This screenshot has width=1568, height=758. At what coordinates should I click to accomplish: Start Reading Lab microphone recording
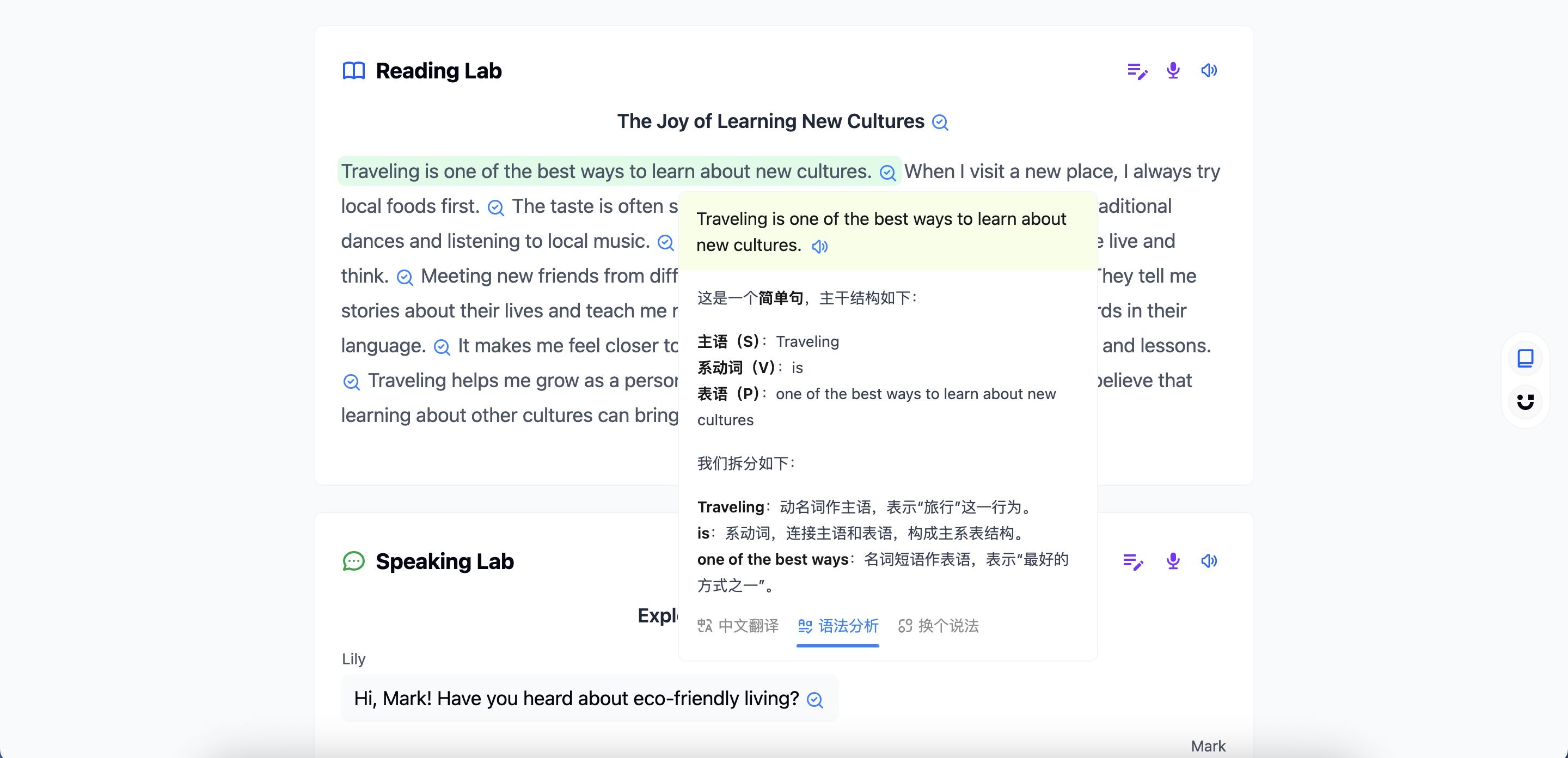tap(1173, 71)
